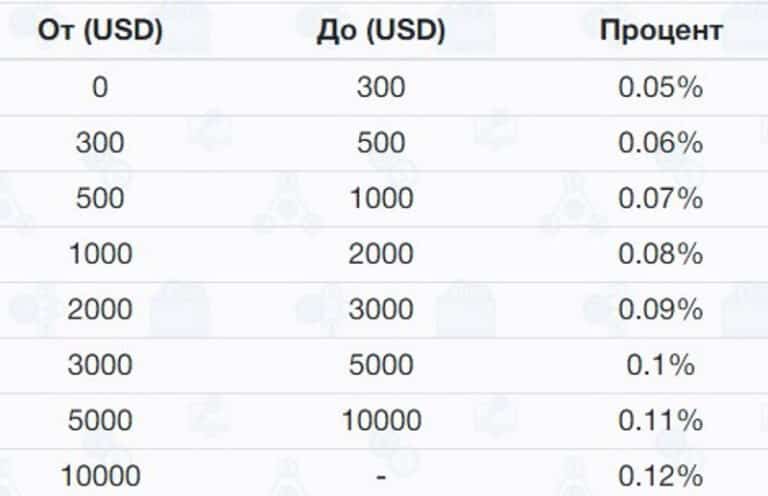Click 1000 in the До column
The height and width of the screenshot is (496, 768).
pos(380,198)
